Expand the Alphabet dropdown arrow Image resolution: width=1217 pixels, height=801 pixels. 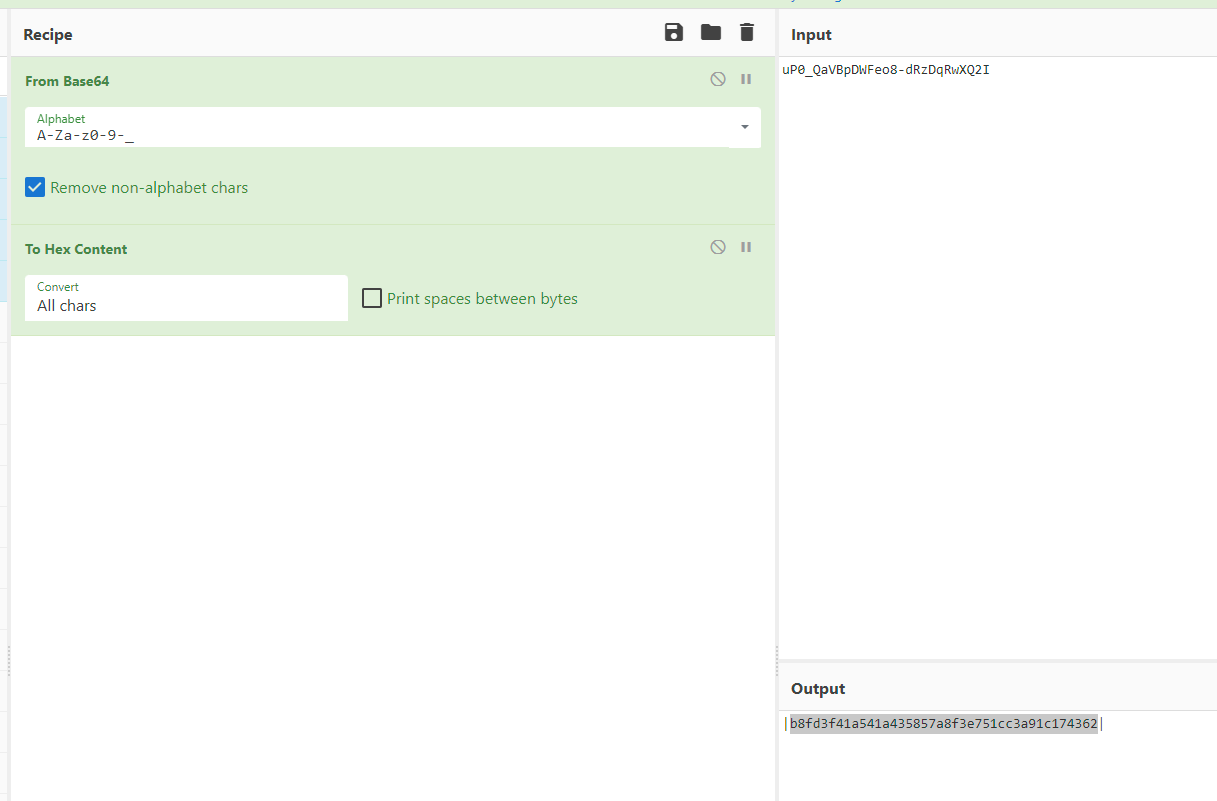(x=745, y=127)
